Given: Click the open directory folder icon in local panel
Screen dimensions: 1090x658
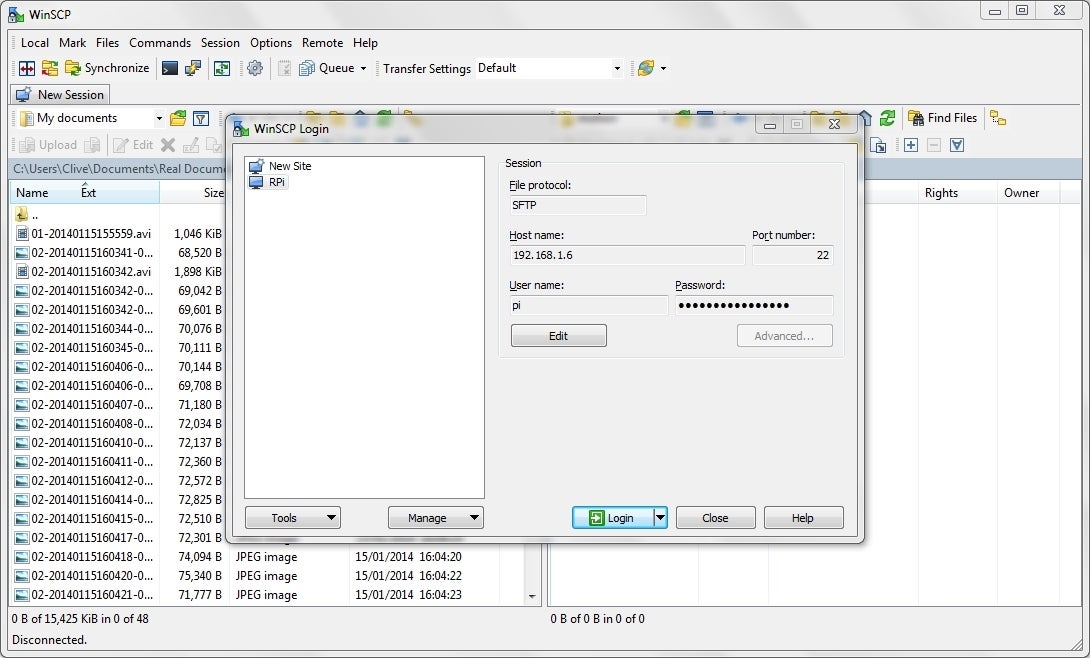Looking at the screenshot, I should click(178, 118).
